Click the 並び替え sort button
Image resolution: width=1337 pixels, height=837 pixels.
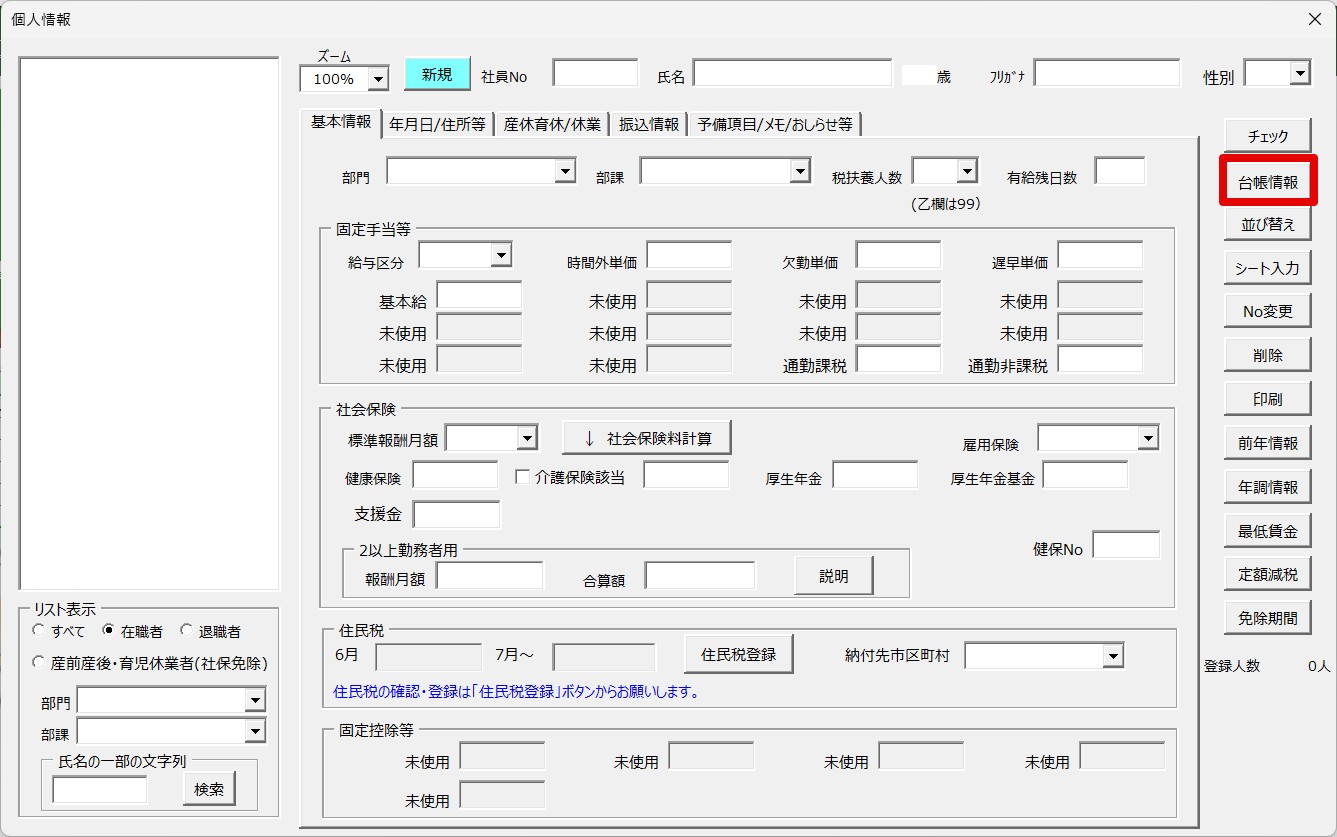(x=1267, y=225)
